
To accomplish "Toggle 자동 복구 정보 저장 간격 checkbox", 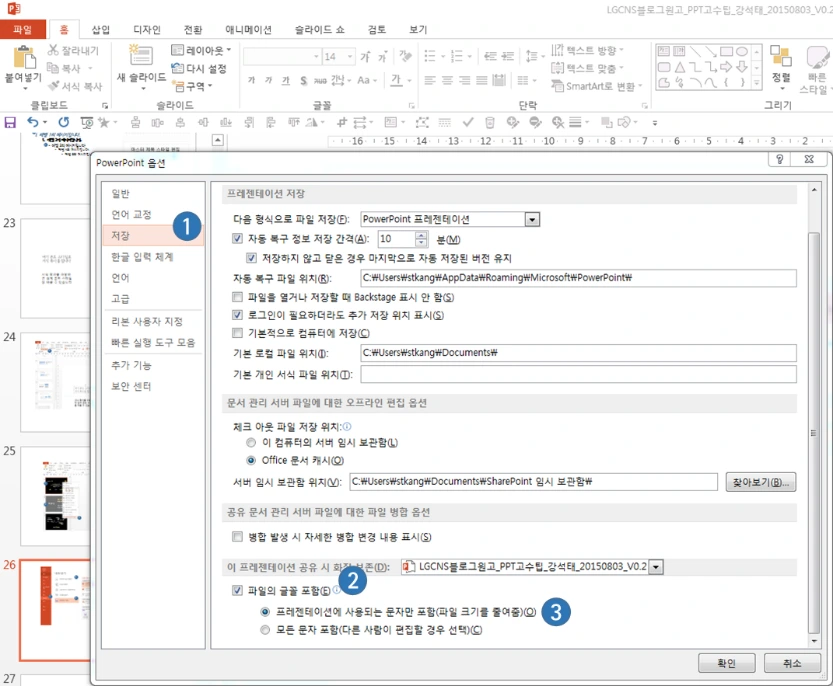I will 237,239.
